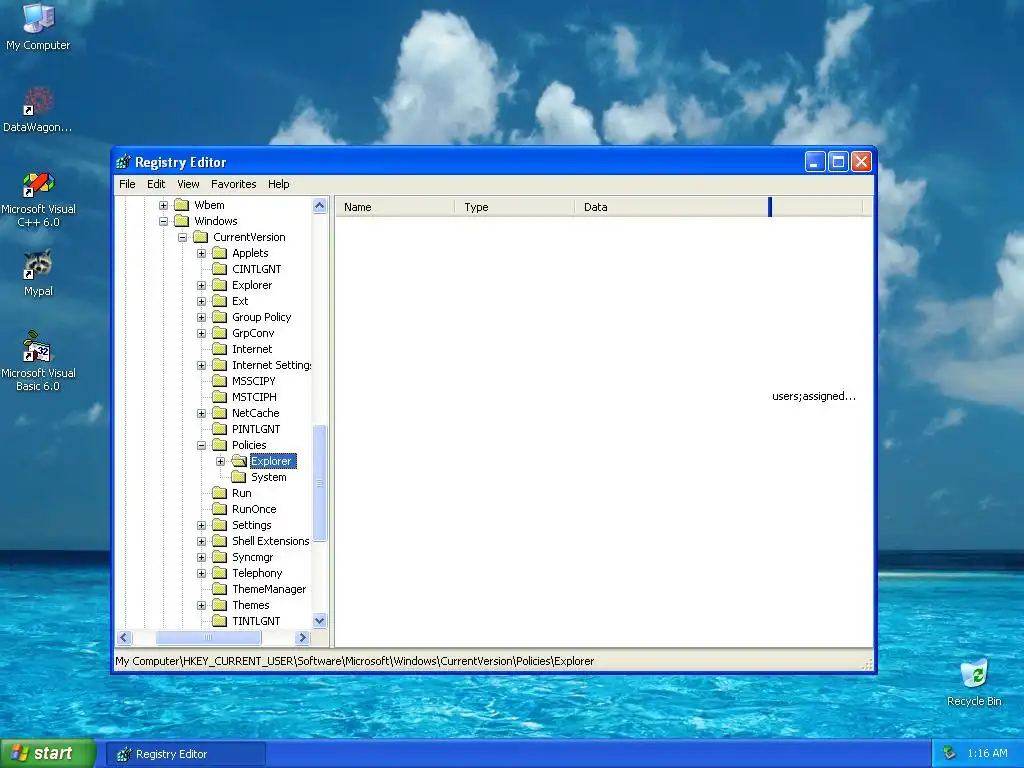Open the Favorites menu
The image size is (1024, 768).
click(233, 184)
